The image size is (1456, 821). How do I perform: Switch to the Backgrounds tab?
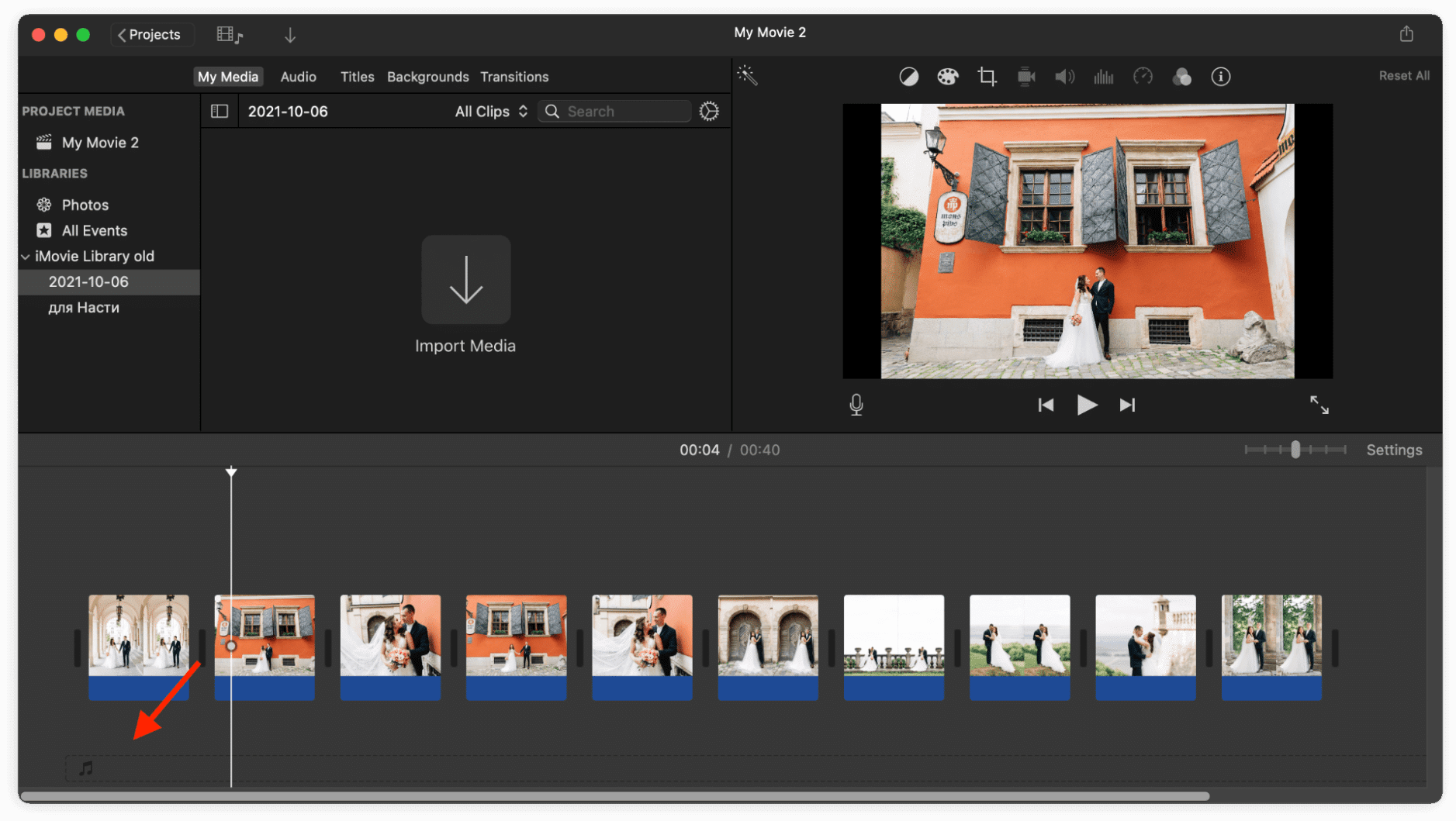(427, 77)
